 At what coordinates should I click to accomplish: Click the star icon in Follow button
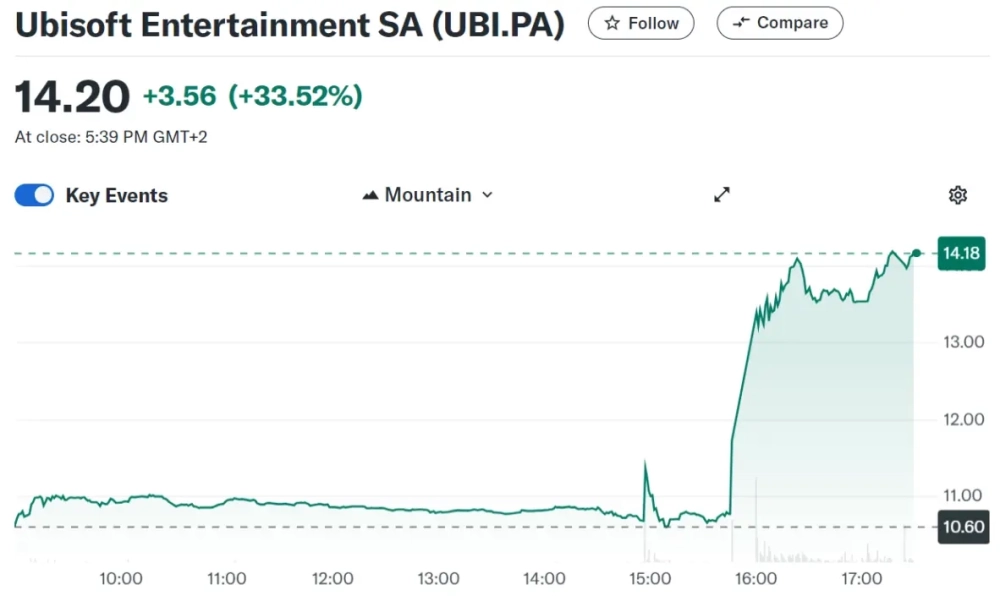point(612,24)
